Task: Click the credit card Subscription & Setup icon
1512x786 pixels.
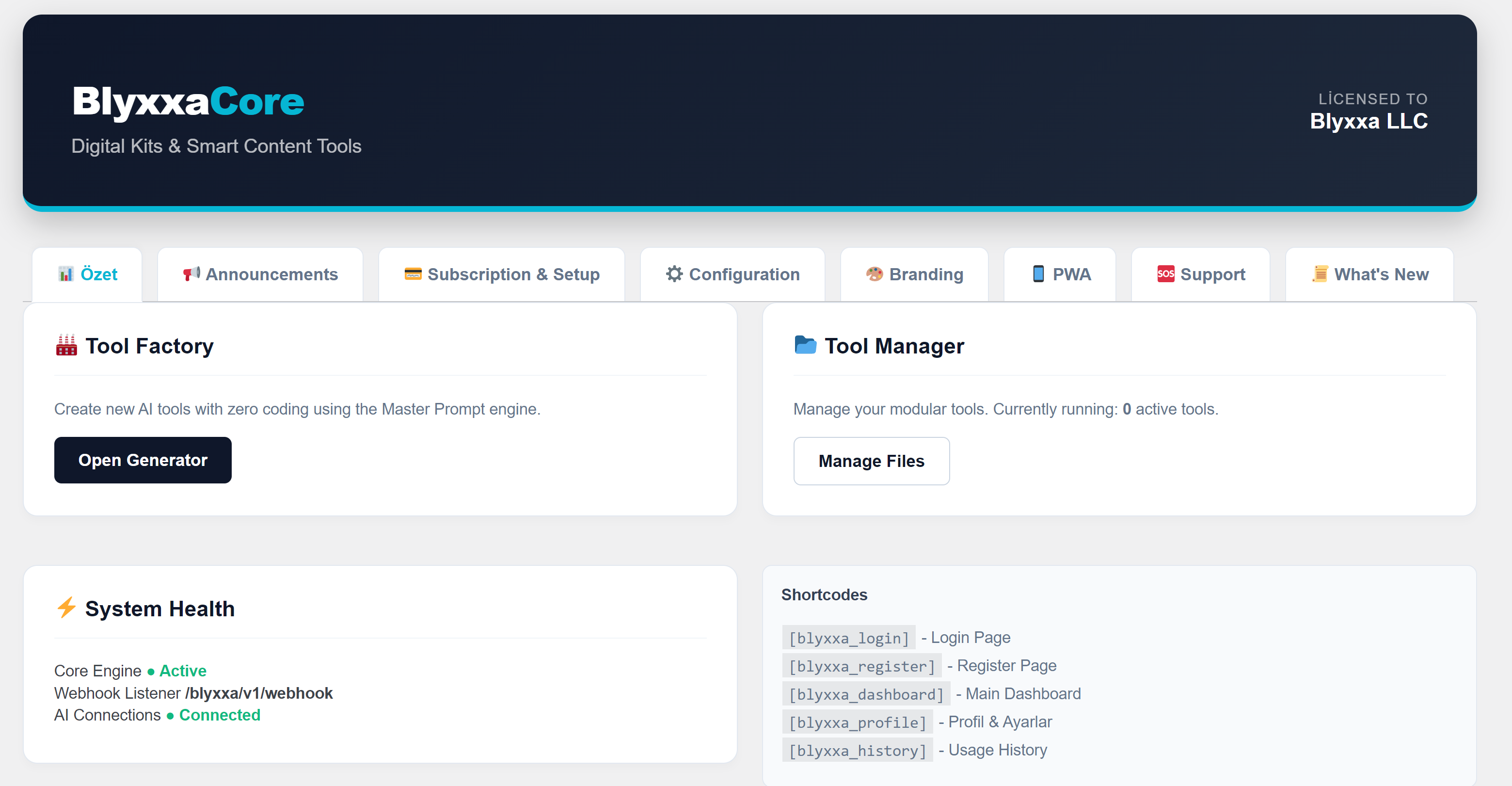Action: 413,273
